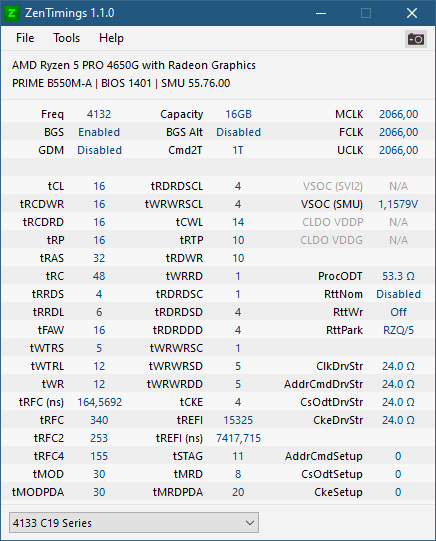The width and height of the screenshot is (436, 541).
Task: Expand the 4133 C19 Series dropdown arrow
Action: (250, 523)
